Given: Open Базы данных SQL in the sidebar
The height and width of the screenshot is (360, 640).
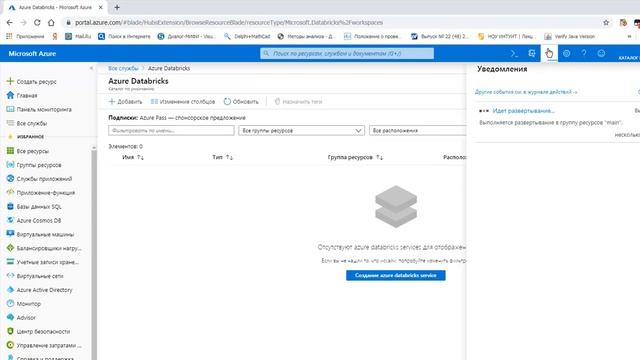Looking at the screenshot, I should pyautogui.click(x=39, y=207).
